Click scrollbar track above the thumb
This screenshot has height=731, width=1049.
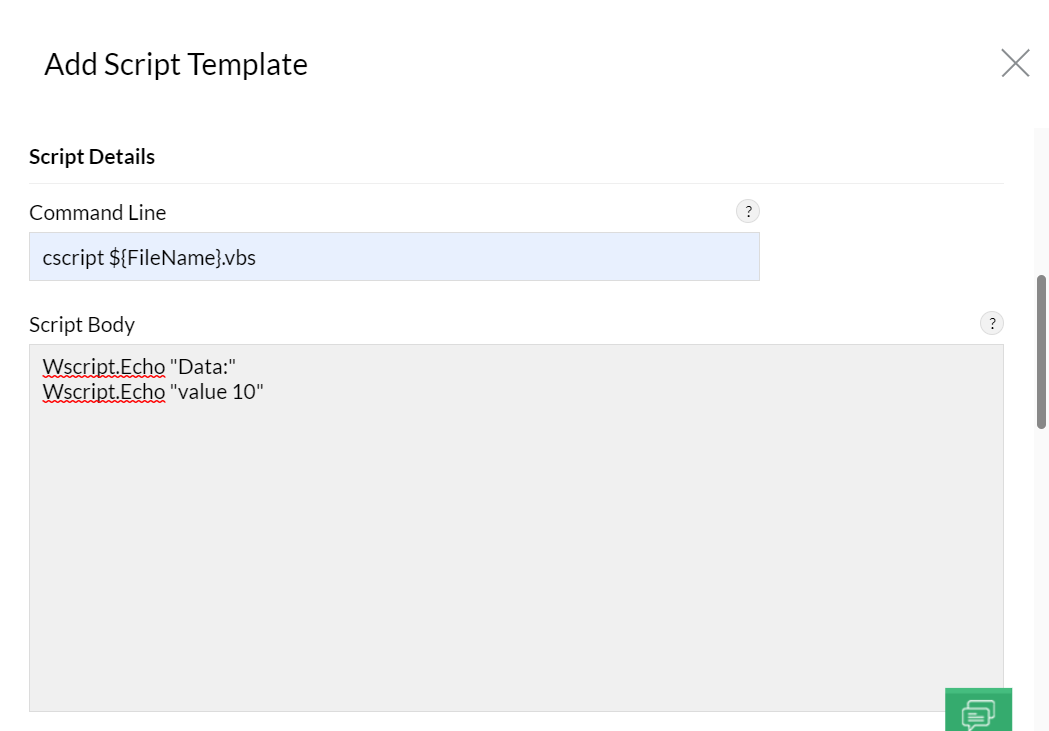1041,200
